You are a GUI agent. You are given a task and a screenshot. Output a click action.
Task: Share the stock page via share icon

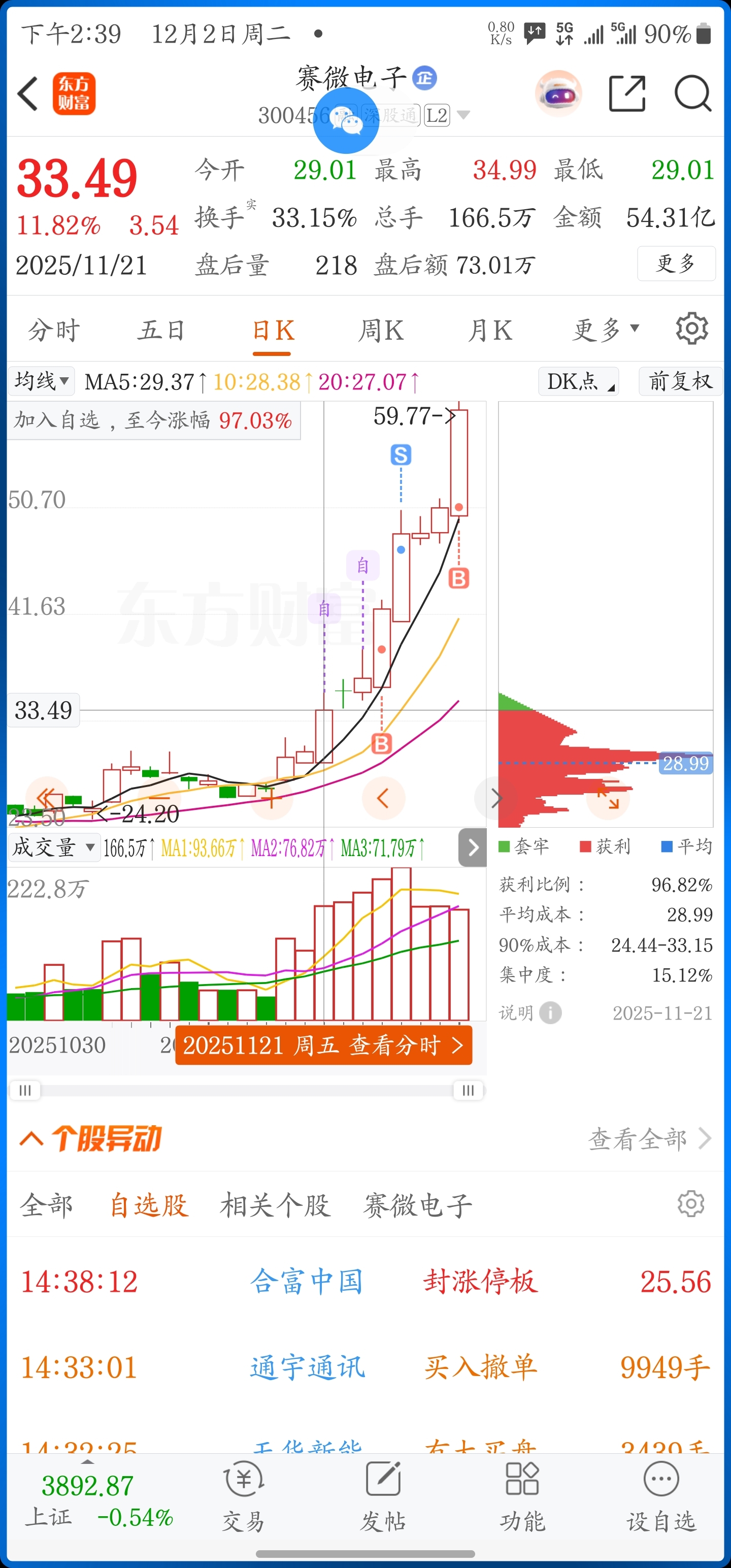pyautogui.click(x=627, y=93)
